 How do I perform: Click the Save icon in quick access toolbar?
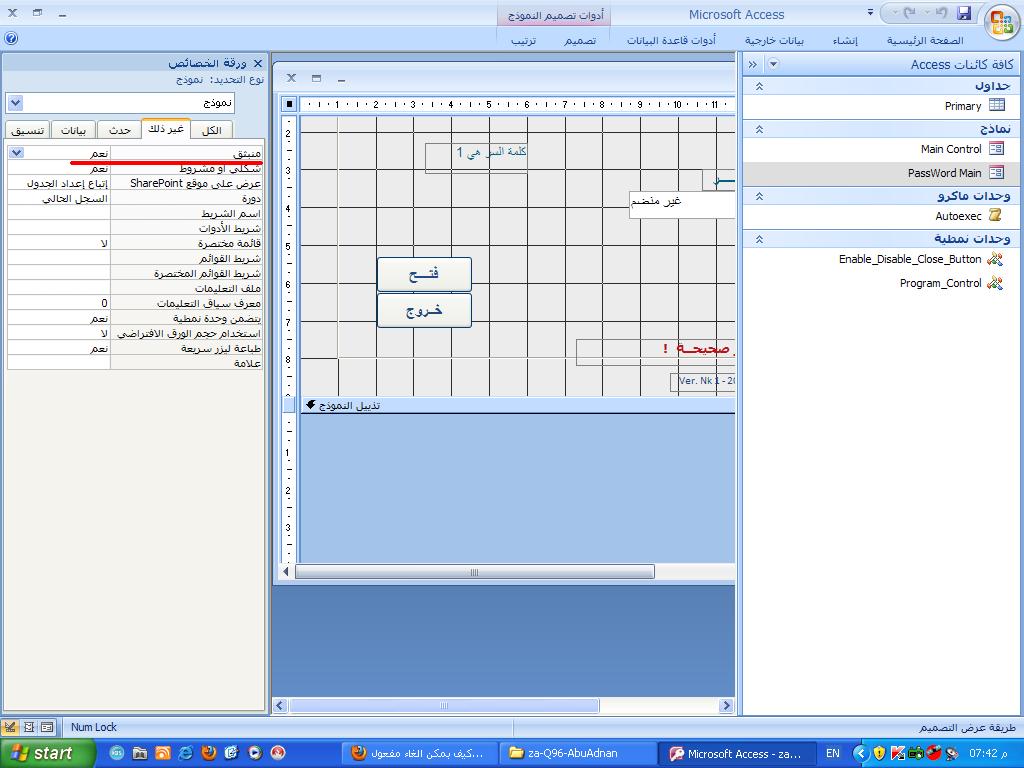964,13
